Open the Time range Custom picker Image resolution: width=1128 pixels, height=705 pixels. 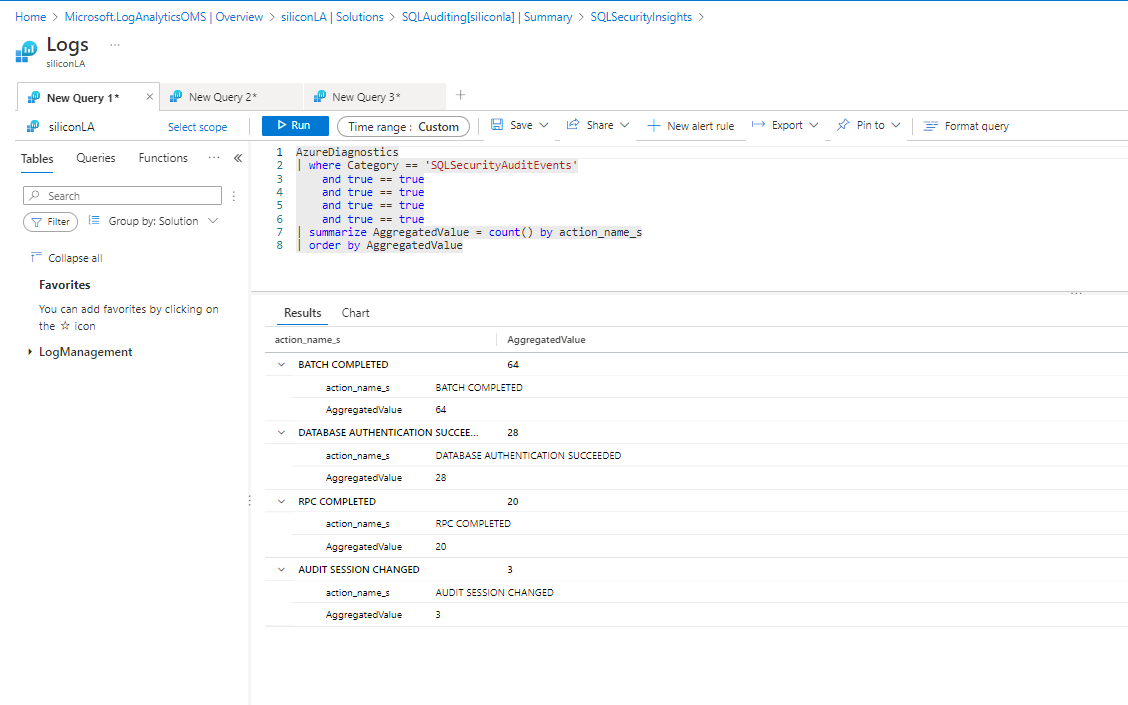403,127
